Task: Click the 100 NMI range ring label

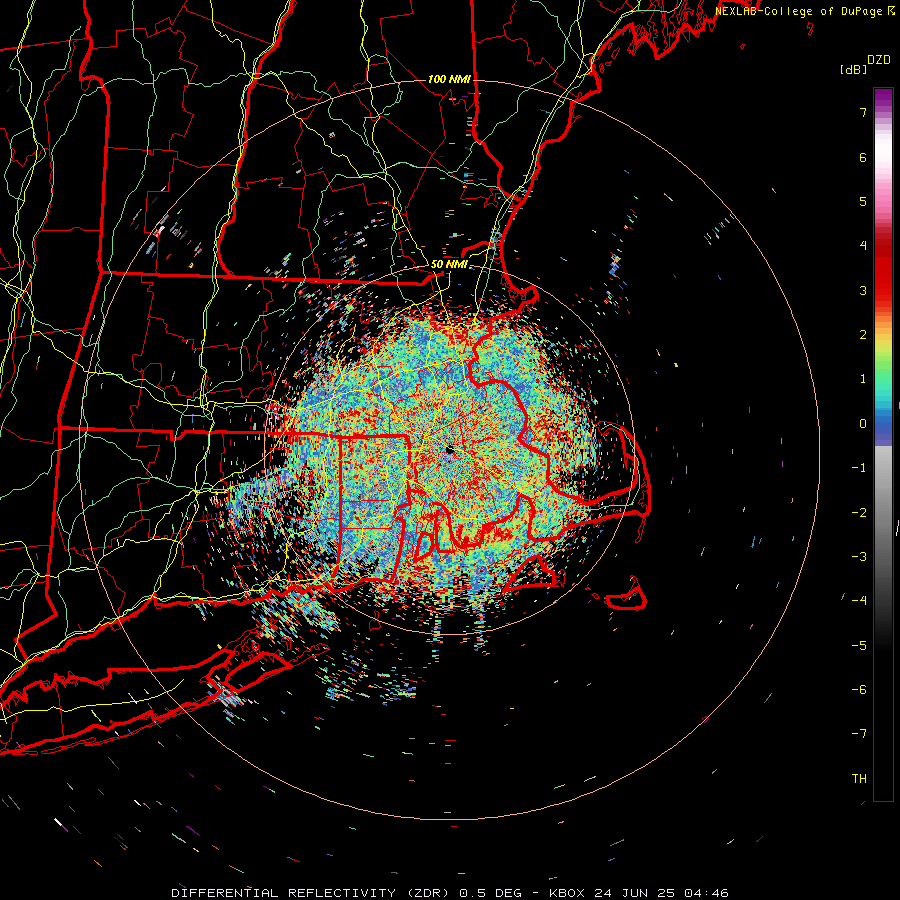Action: 449,79
